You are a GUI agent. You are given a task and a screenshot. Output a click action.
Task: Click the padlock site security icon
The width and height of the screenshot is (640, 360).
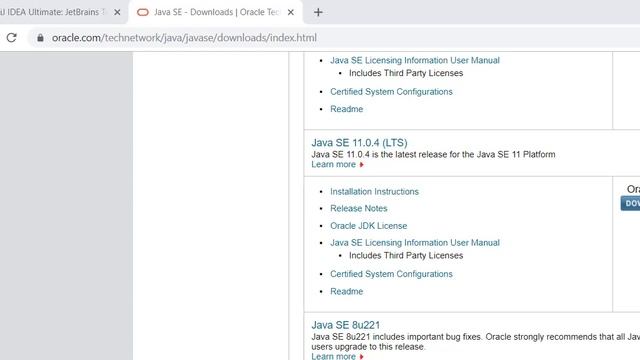pos(40,38)
